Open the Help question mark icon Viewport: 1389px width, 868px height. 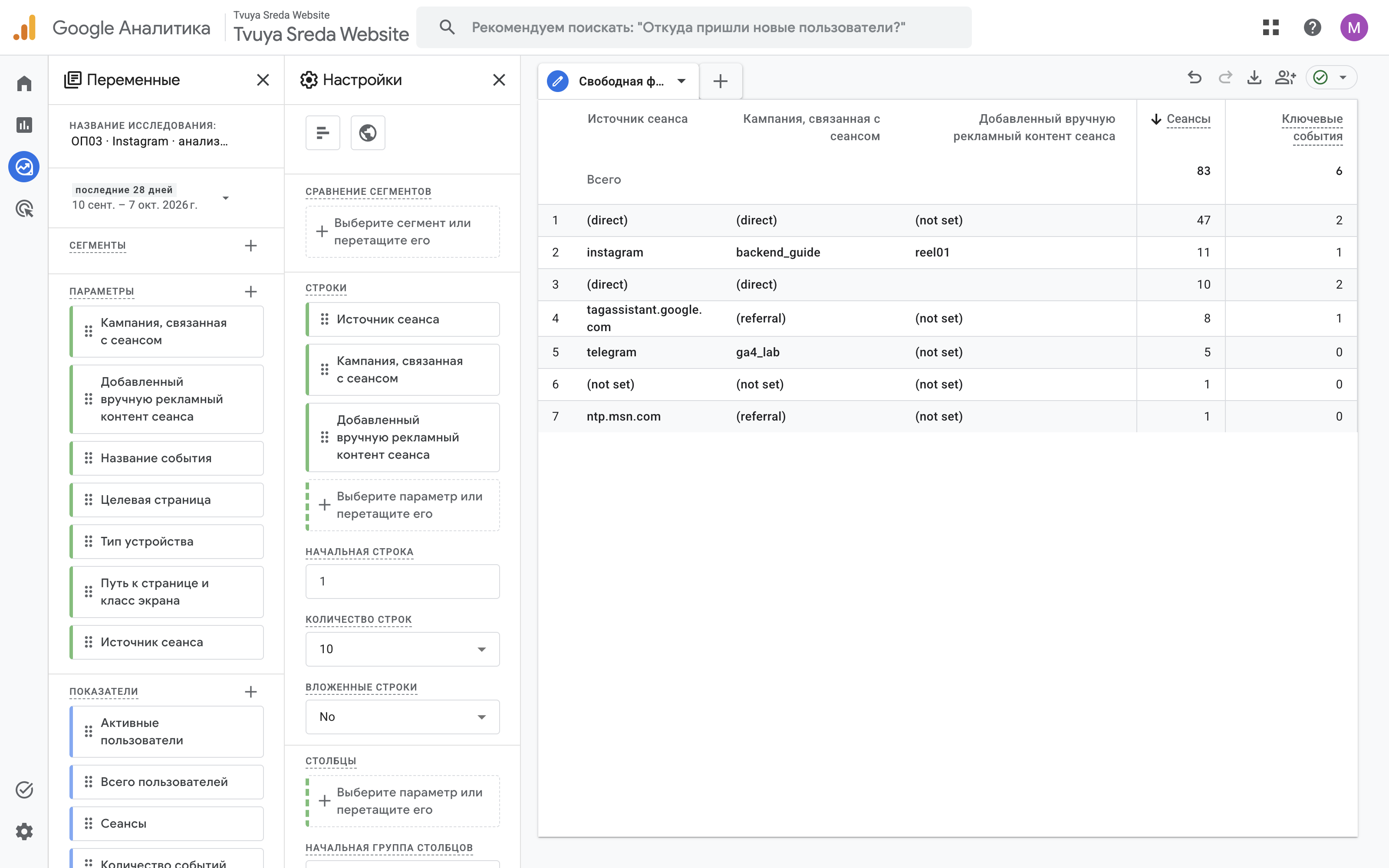[1312, 27]
